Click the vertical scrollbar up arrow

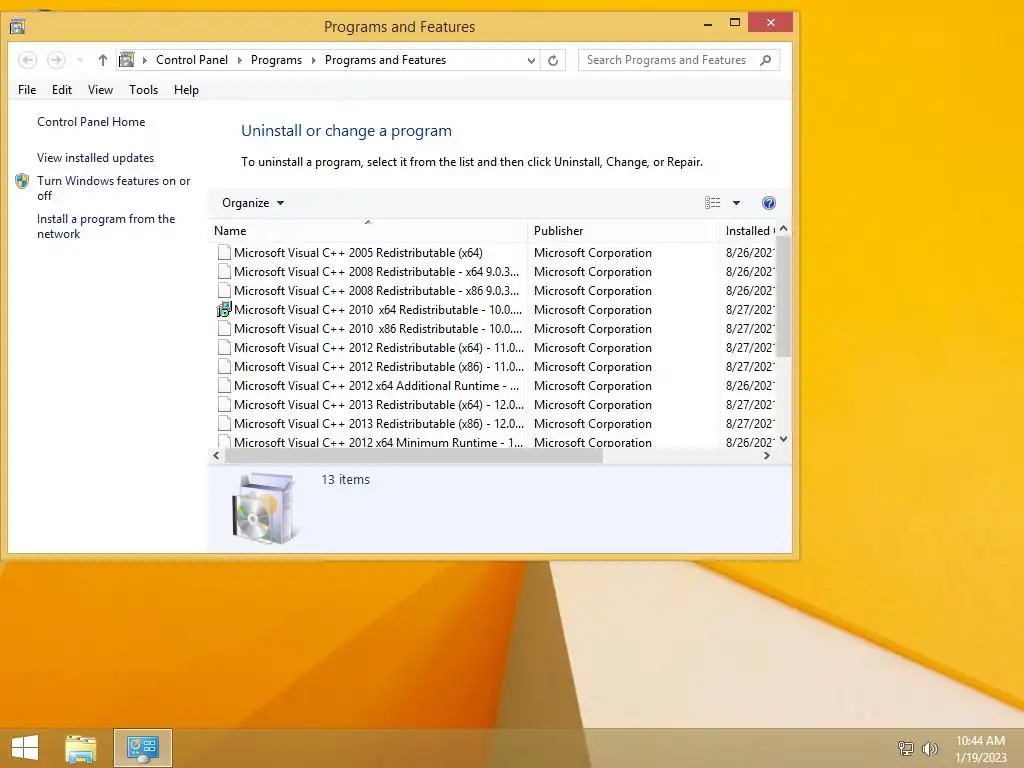pyautogui.click(x=784, y=229)
